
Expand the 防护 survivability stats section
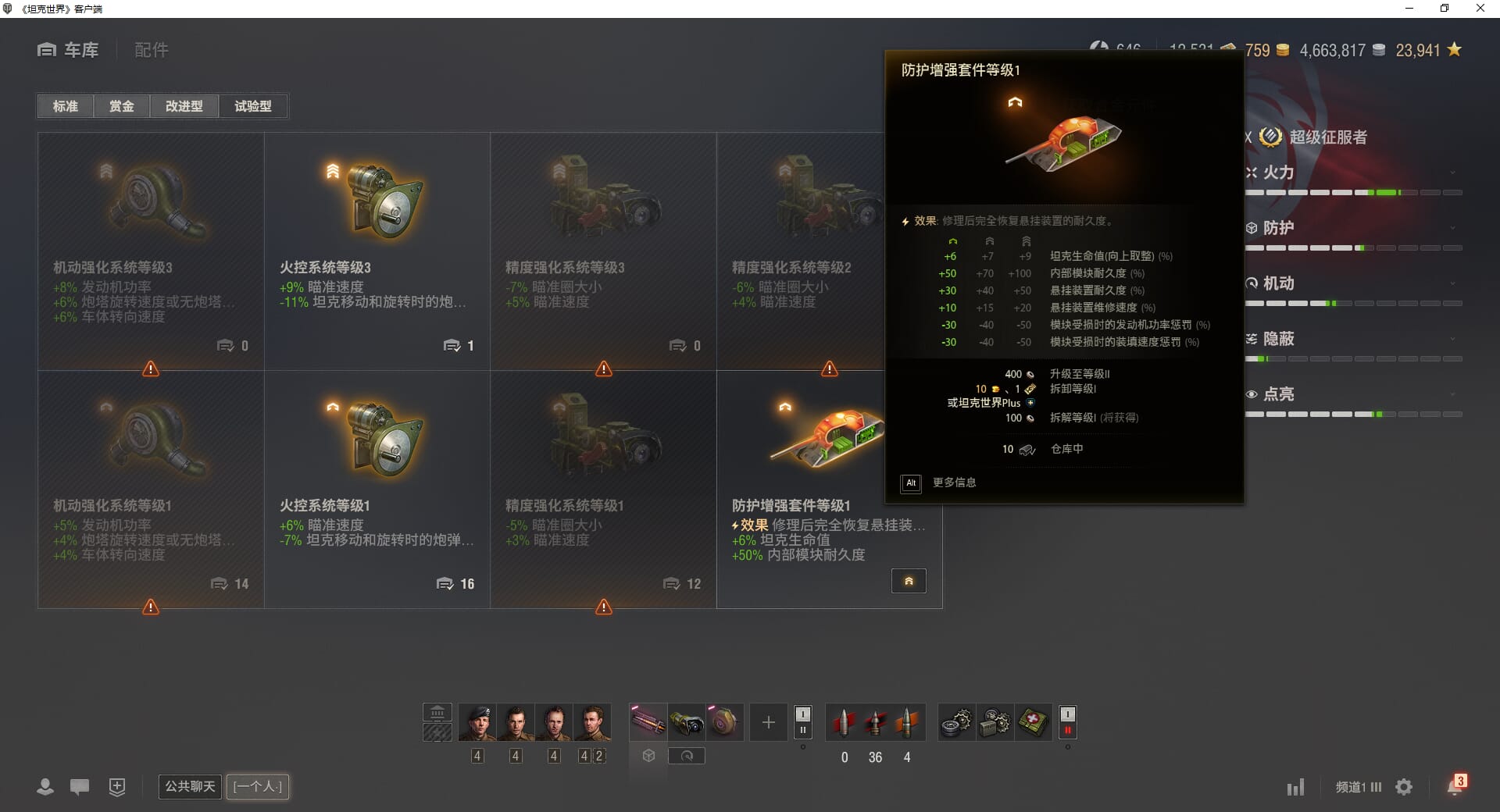click(x=1353, y=228)
